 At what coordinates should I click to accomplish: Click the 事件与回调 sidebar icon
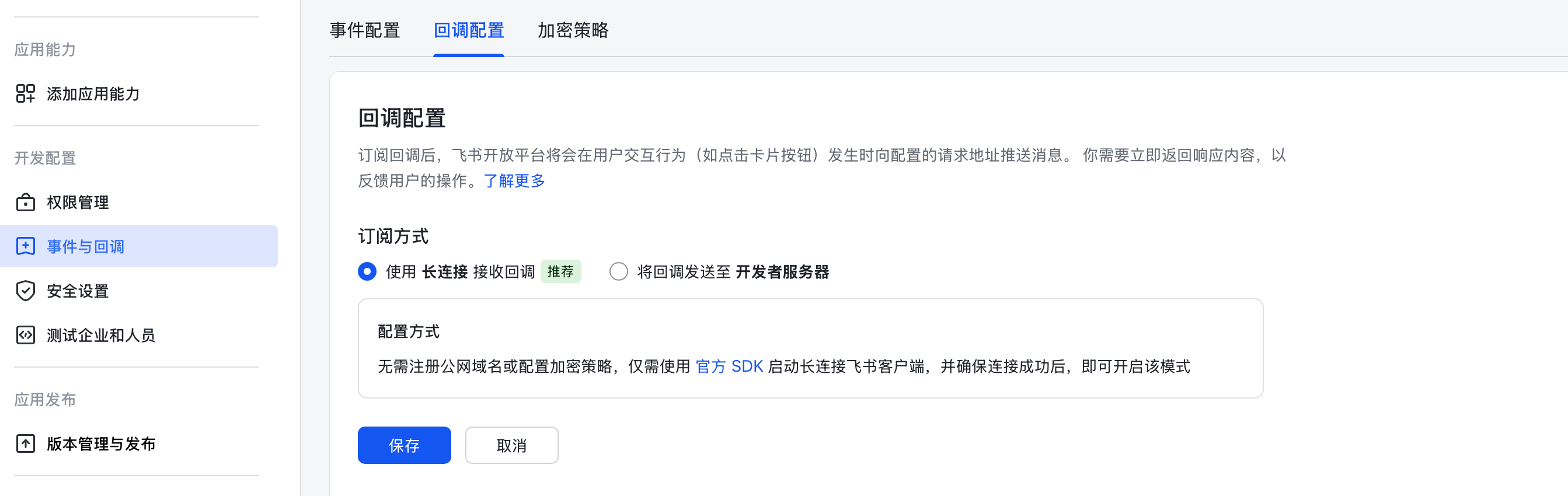[26, 246]
